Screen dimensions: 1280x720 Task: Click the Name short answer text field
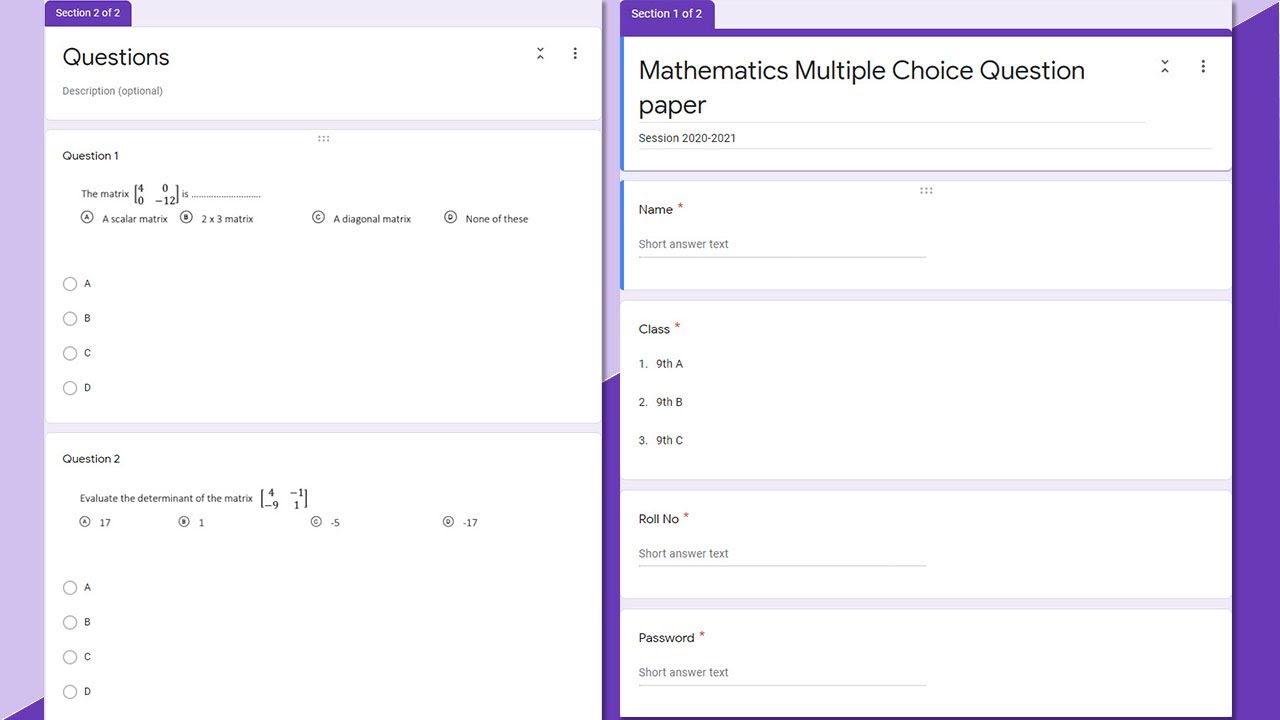point(782,244)
